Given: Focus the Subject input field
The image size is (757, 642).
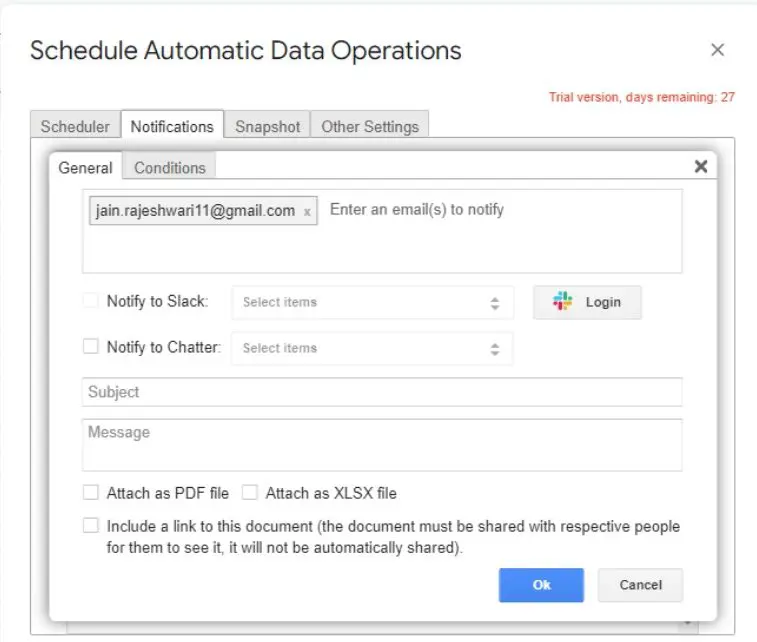Looking at the screenshot, I should point(382,392).
